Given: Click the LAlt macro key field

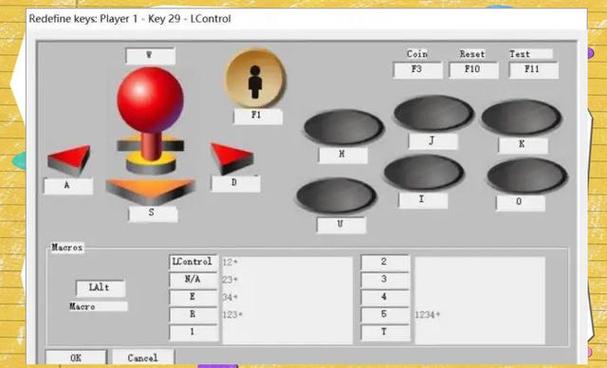Looking at the screenshot, I should point(100,288).
